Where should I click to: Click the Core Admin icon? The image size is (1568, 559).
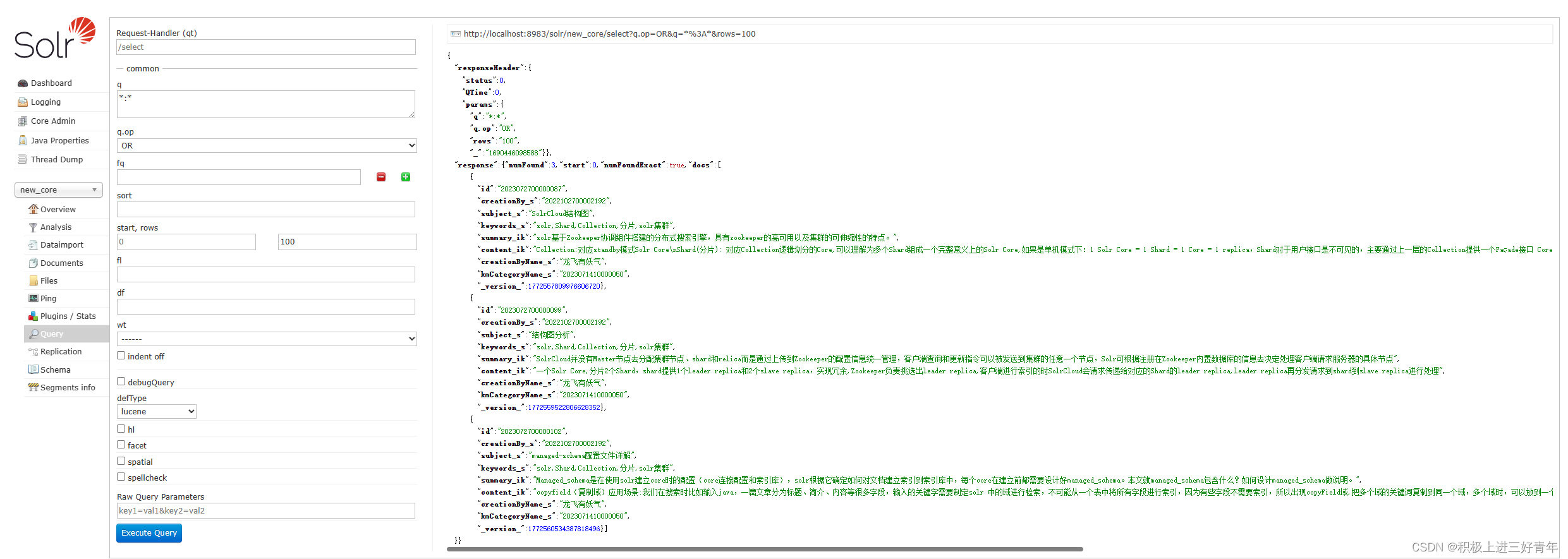coord(23,121)
